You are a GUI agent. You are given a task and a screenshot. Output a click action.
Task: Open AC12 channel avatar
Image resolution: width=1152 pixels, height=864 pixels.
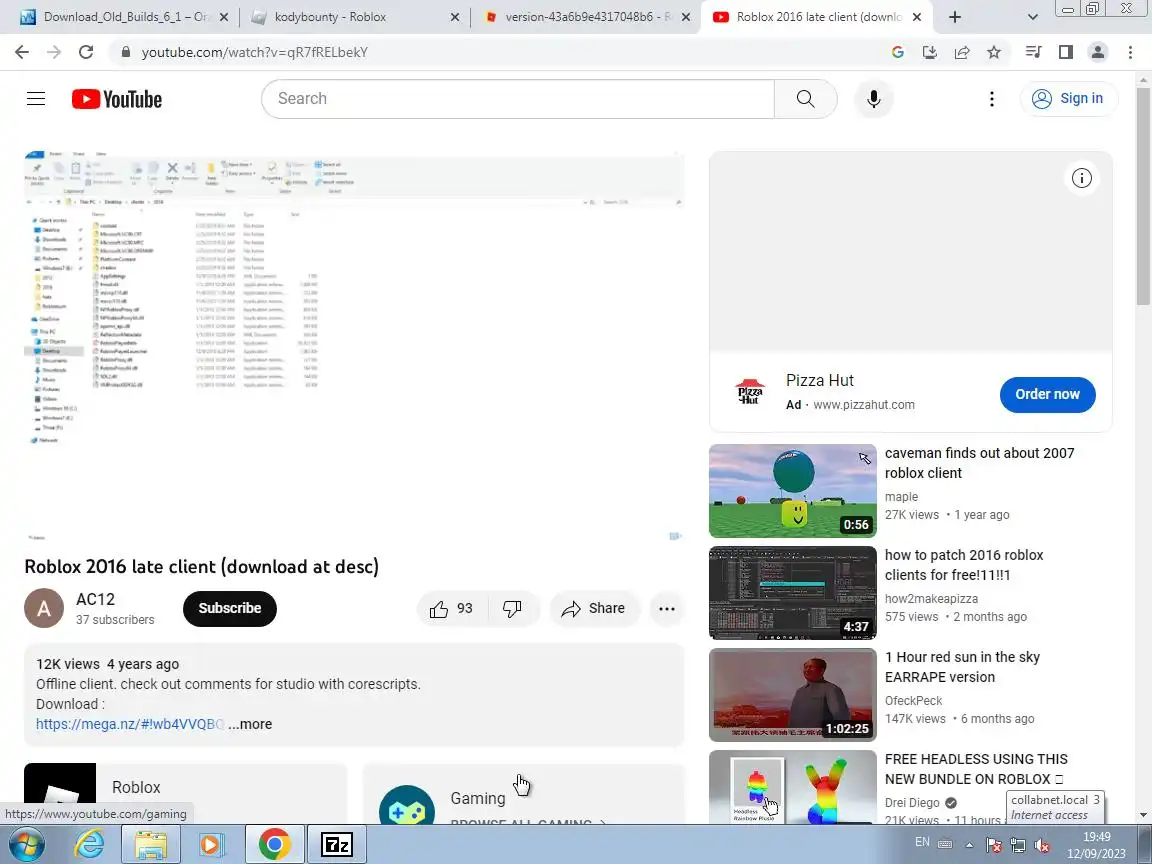click(x=44, y=608)
